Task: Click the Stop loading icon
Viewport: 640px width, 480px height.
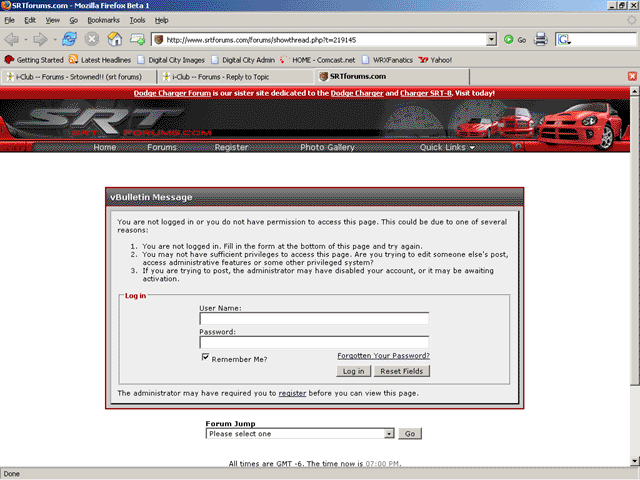Action: point(91,39)
